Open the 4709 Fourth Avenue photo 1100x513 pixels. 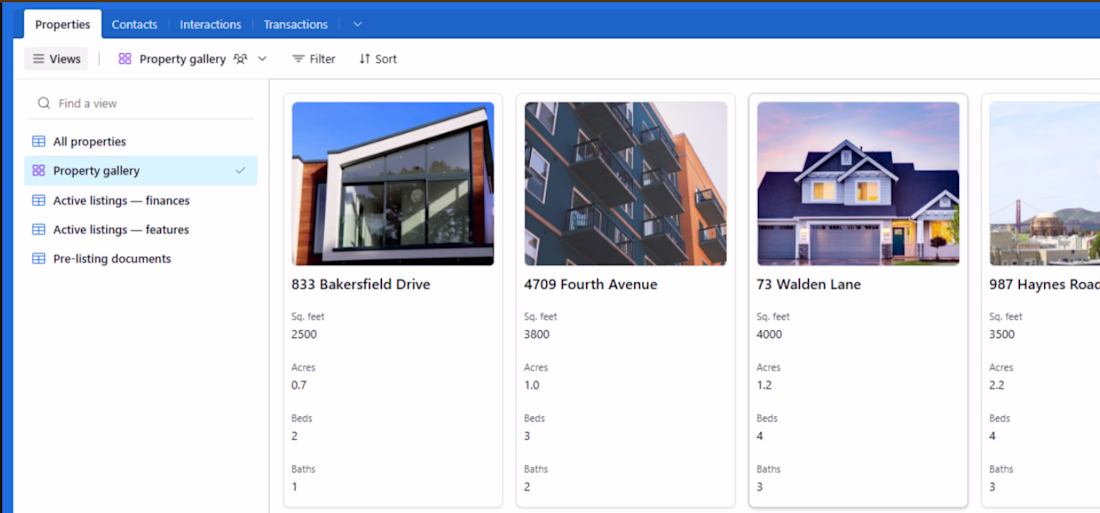coord(626,184)
